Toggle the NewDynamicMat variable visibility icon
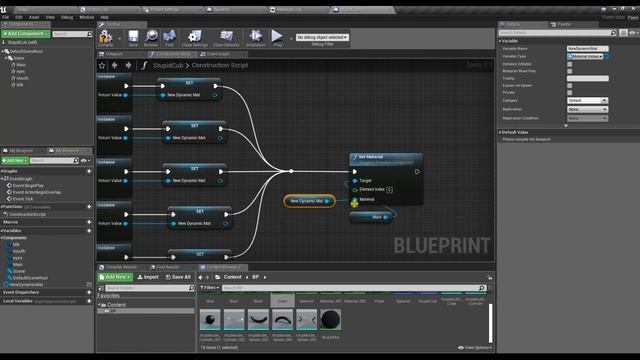Screen dimensions: 640x360 [x=89, y=284]
